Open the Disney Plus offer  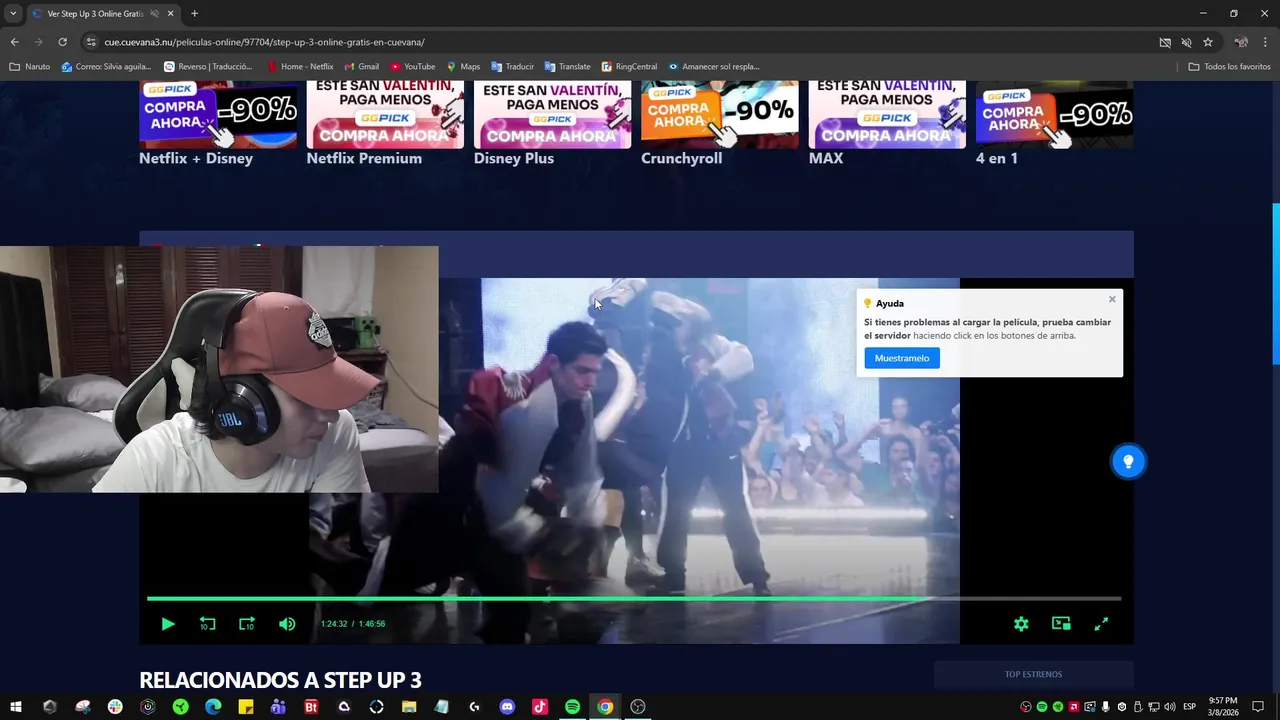[514, 158]
